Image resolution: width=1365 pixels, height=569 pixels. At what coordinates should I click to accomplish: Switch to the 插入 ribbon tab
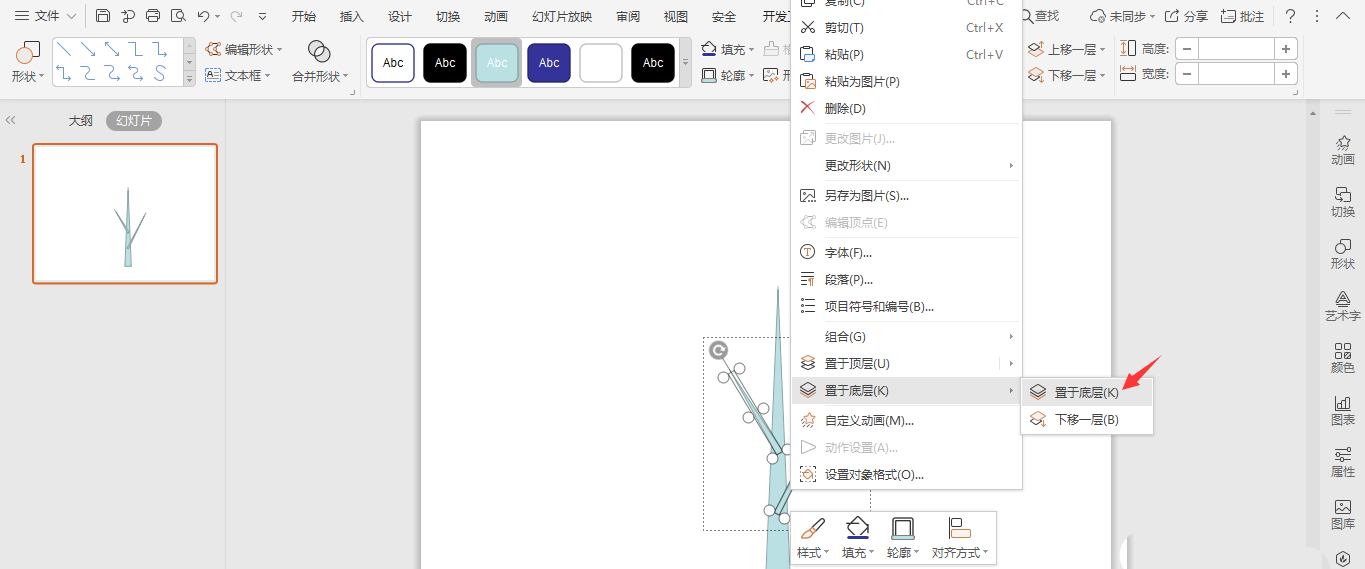click(x=352, y=17)
